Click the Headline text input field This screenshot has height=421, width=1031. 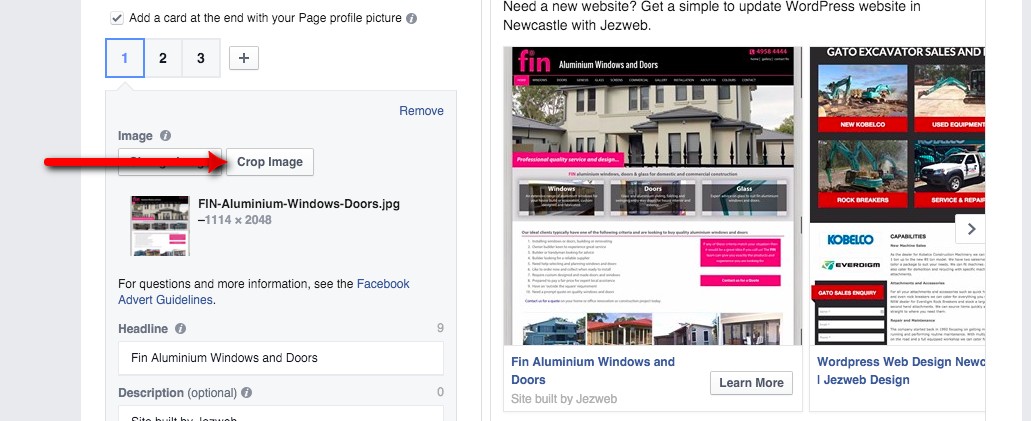click(x=281, y=358)
